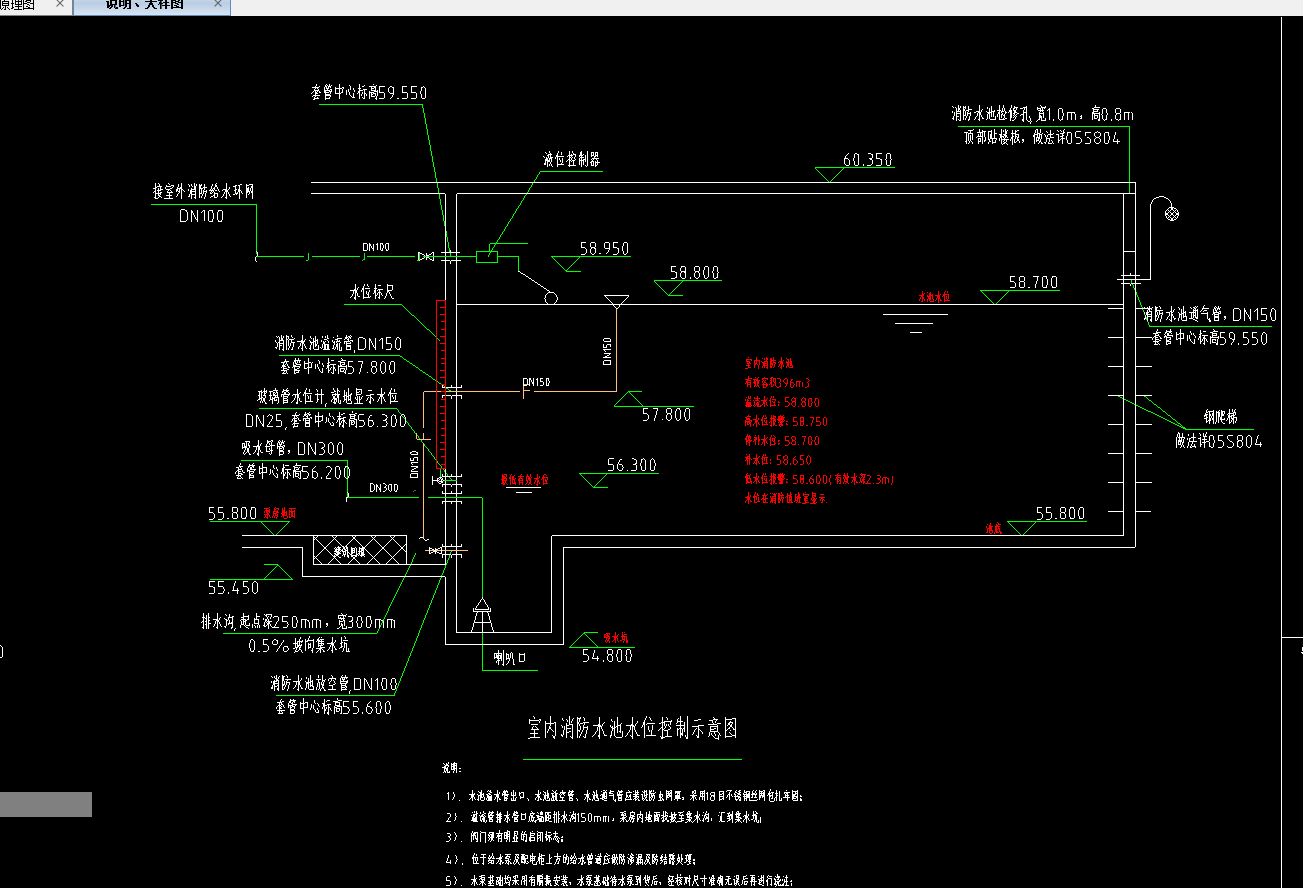Image resolution: width=1303 pixels, height=888 pixels.
Task: Select the 液位控制器 label
Action: tap(571, 159)
